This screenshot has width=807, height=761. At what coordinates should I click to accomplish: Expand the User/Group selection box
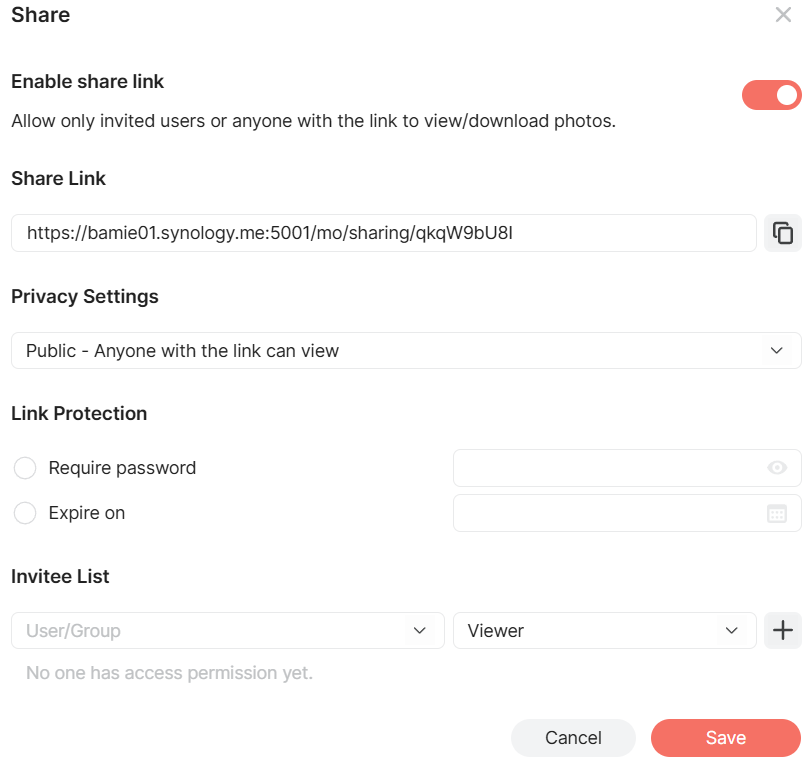(x=227, y=631)
